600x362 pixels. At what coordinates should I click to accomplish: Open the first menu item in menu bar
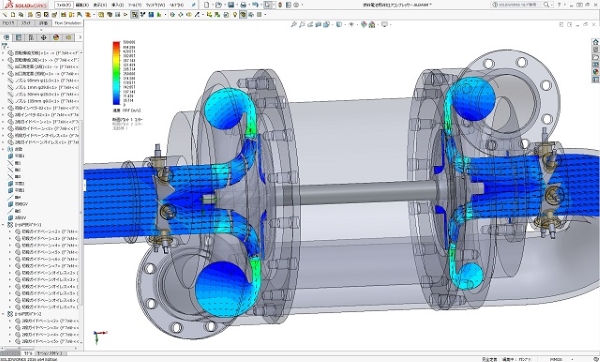[x=64, y=5]
